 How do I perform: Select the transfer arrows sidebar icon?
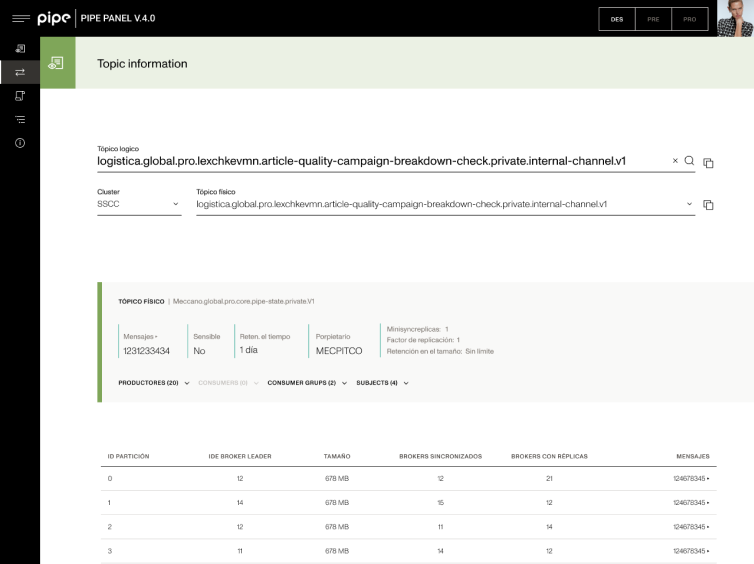(20, 72)
